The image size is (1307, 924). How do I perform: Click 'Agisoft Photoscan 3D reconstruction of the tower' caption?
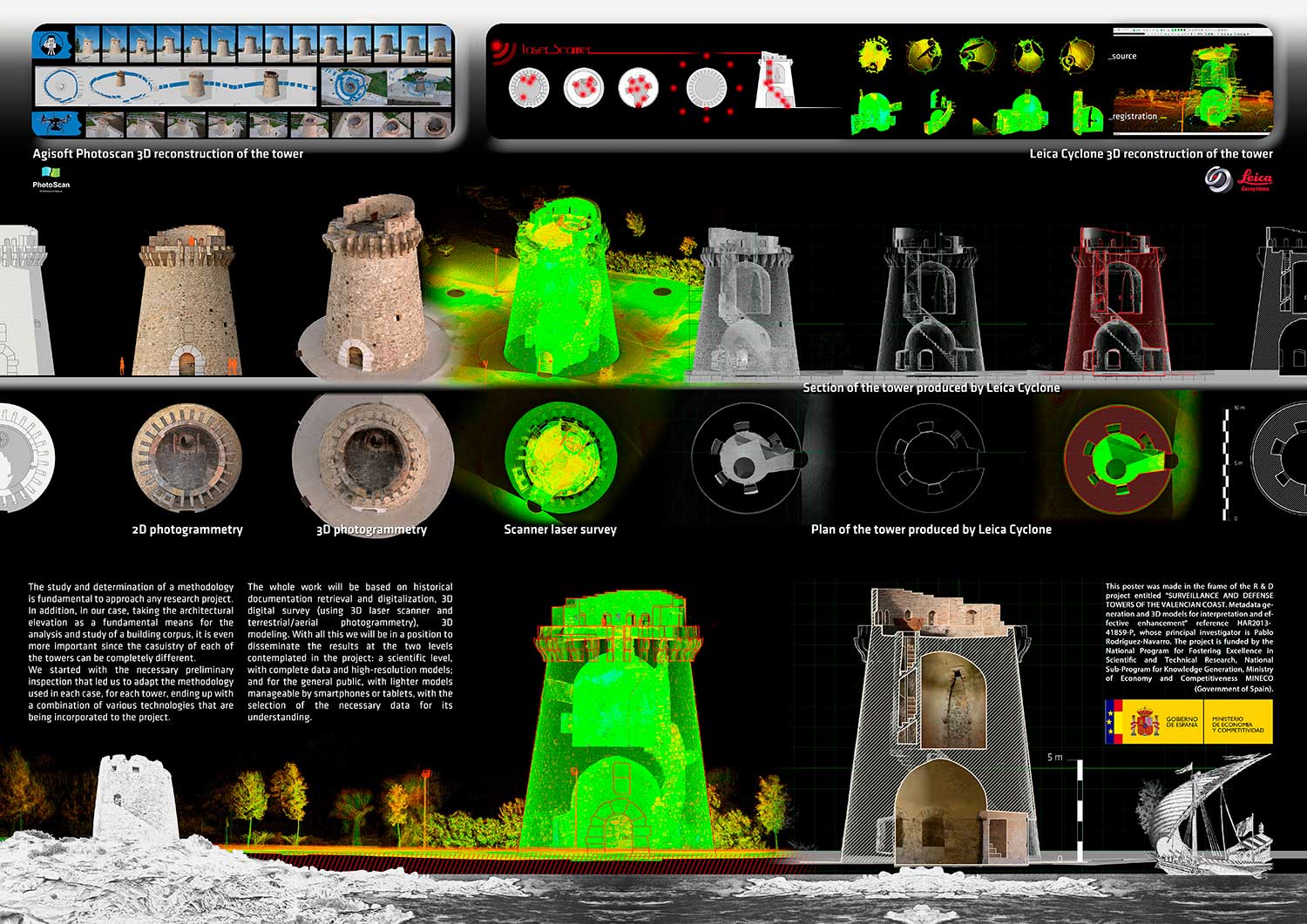168,153
